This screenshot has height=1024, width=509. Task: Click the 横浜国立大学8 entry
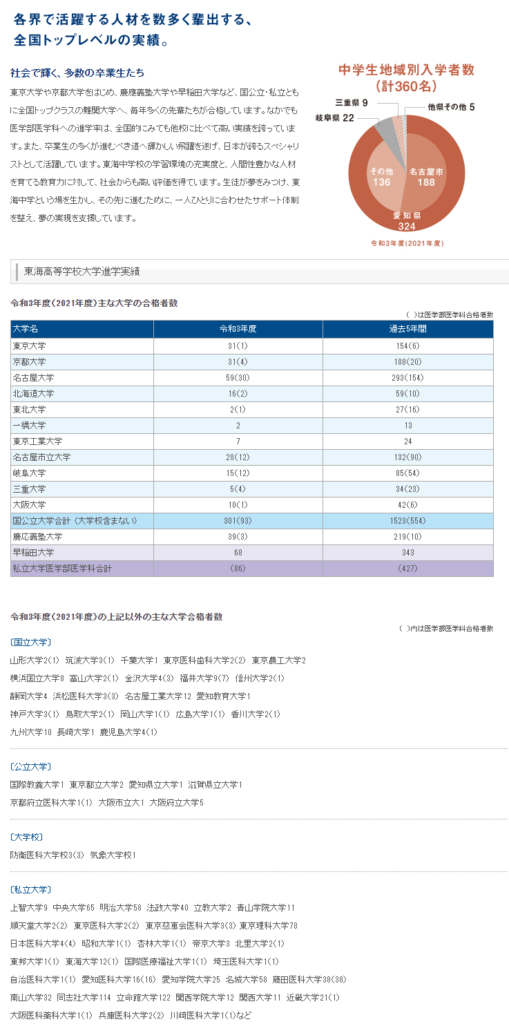point(37,678)
